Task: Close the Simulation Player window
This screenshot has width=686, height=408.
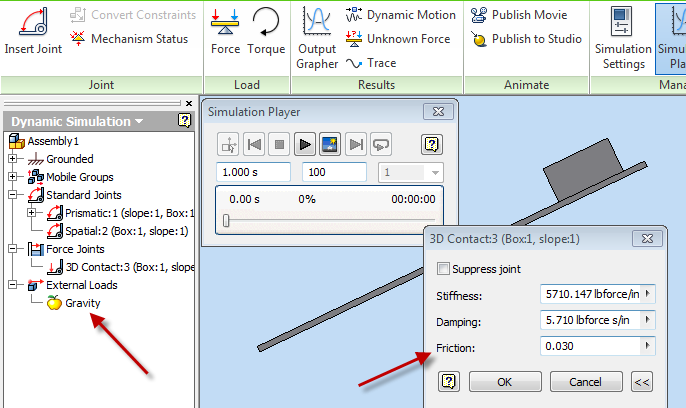Action: coord(438,112)
